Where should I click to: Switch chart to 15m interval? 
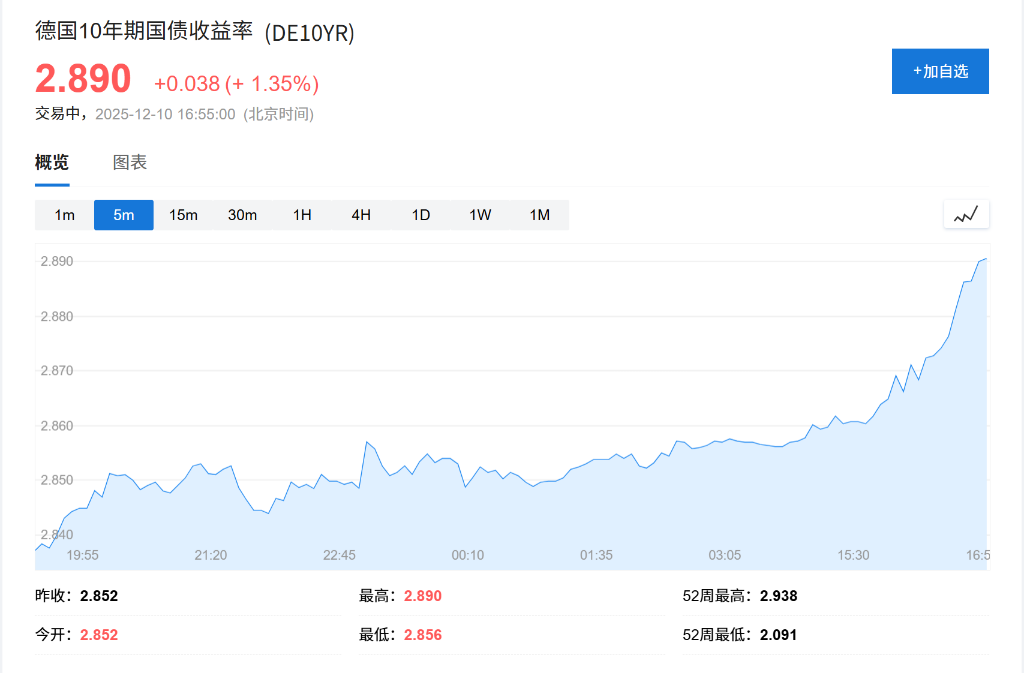click(183, 215)
